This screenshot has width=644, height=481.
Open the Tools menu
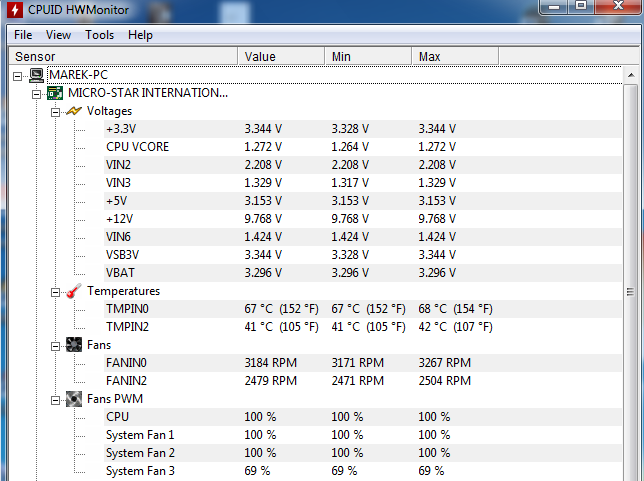(x=99, y=35)
